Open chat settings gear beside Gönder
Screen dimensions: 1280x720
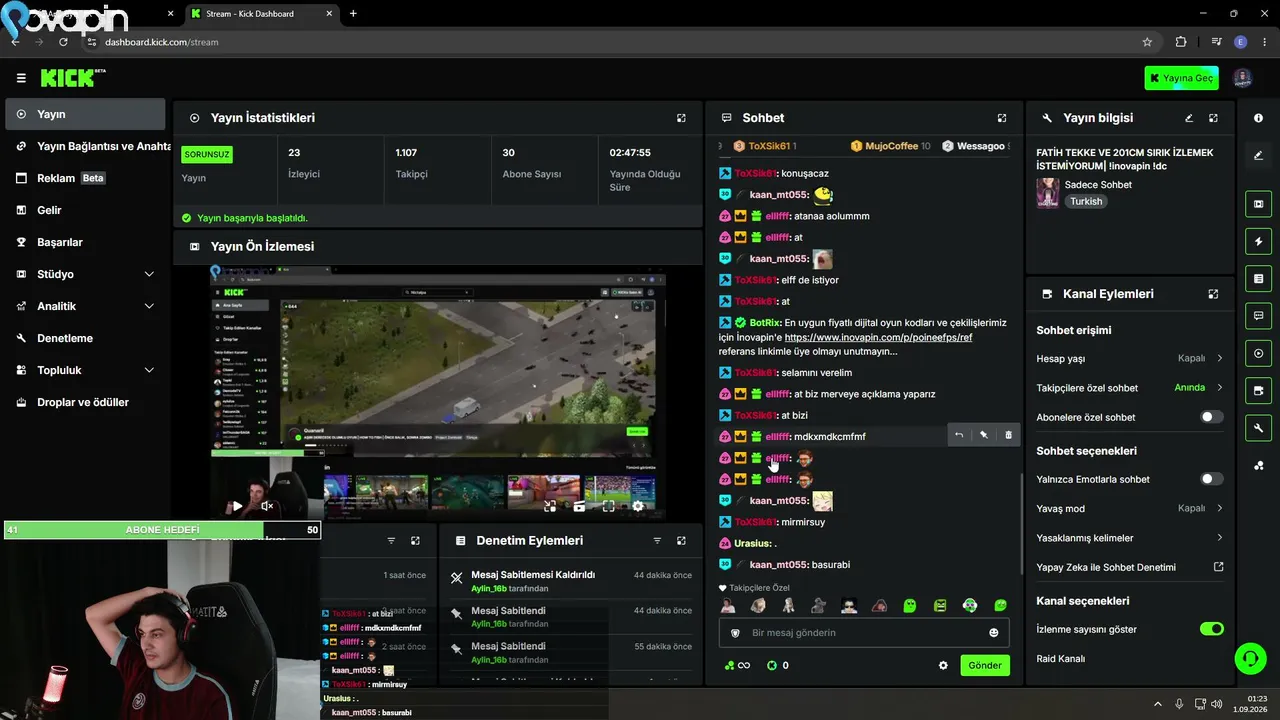943,665
